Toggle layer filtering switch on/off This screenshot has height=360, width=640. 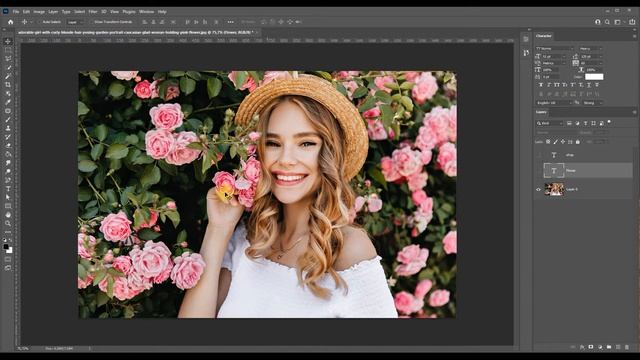click(609, 122)
